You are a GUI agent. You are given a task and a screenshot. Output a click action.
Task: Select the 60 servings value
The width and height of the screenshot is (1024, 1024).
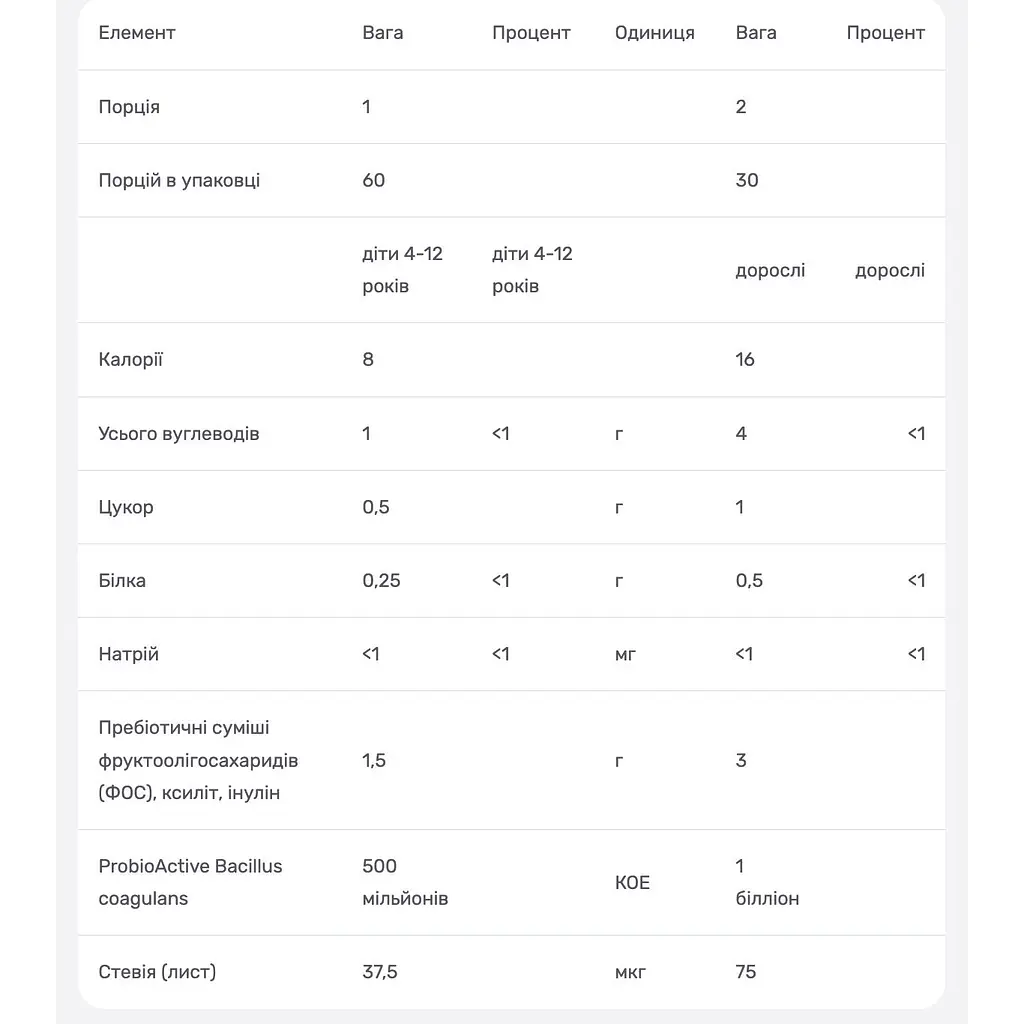point(374,180)
